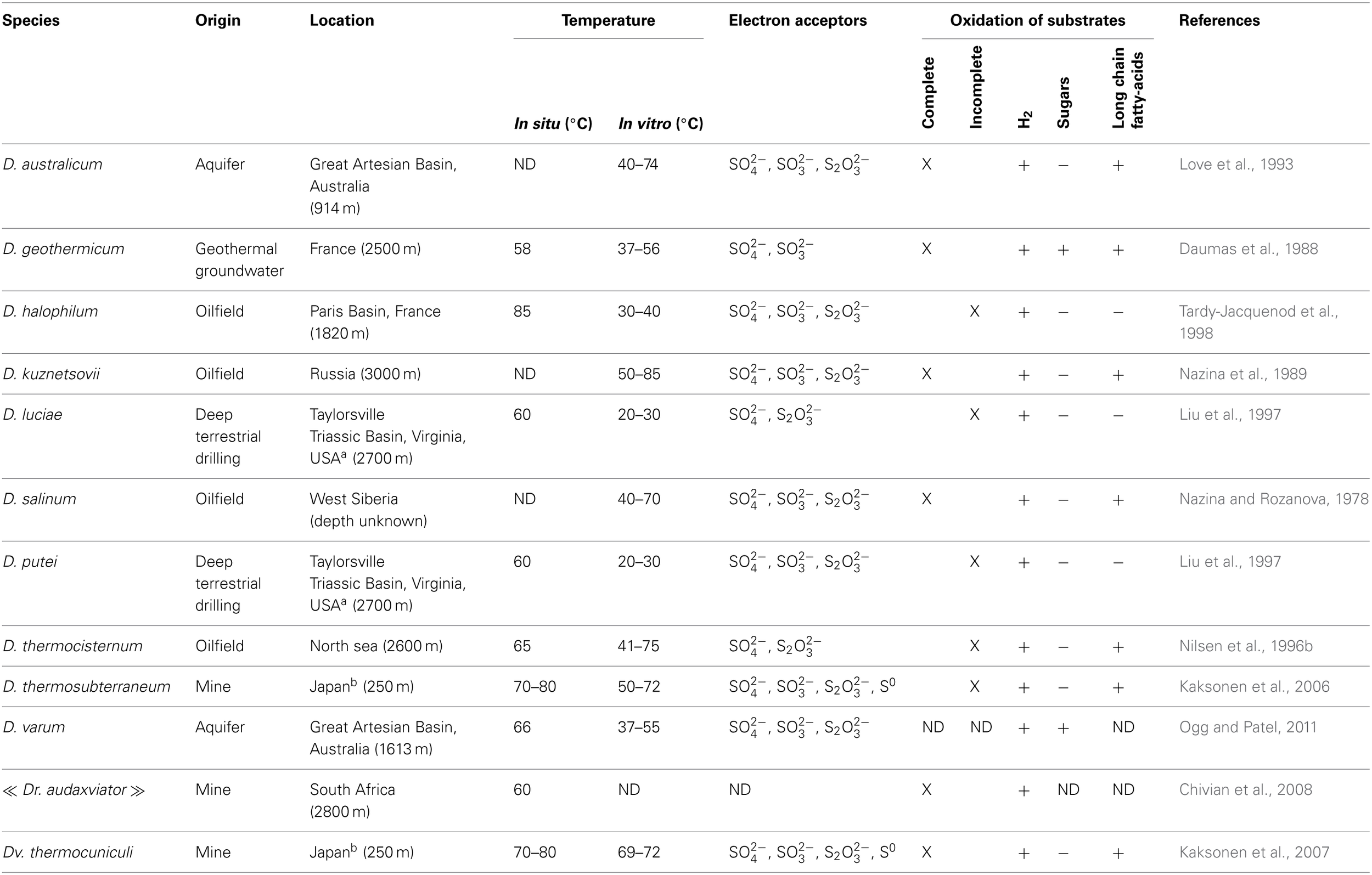Follow the Kaksonen et al., 2006 reference
This screenshot has width=1372, height=875.
1254,686
